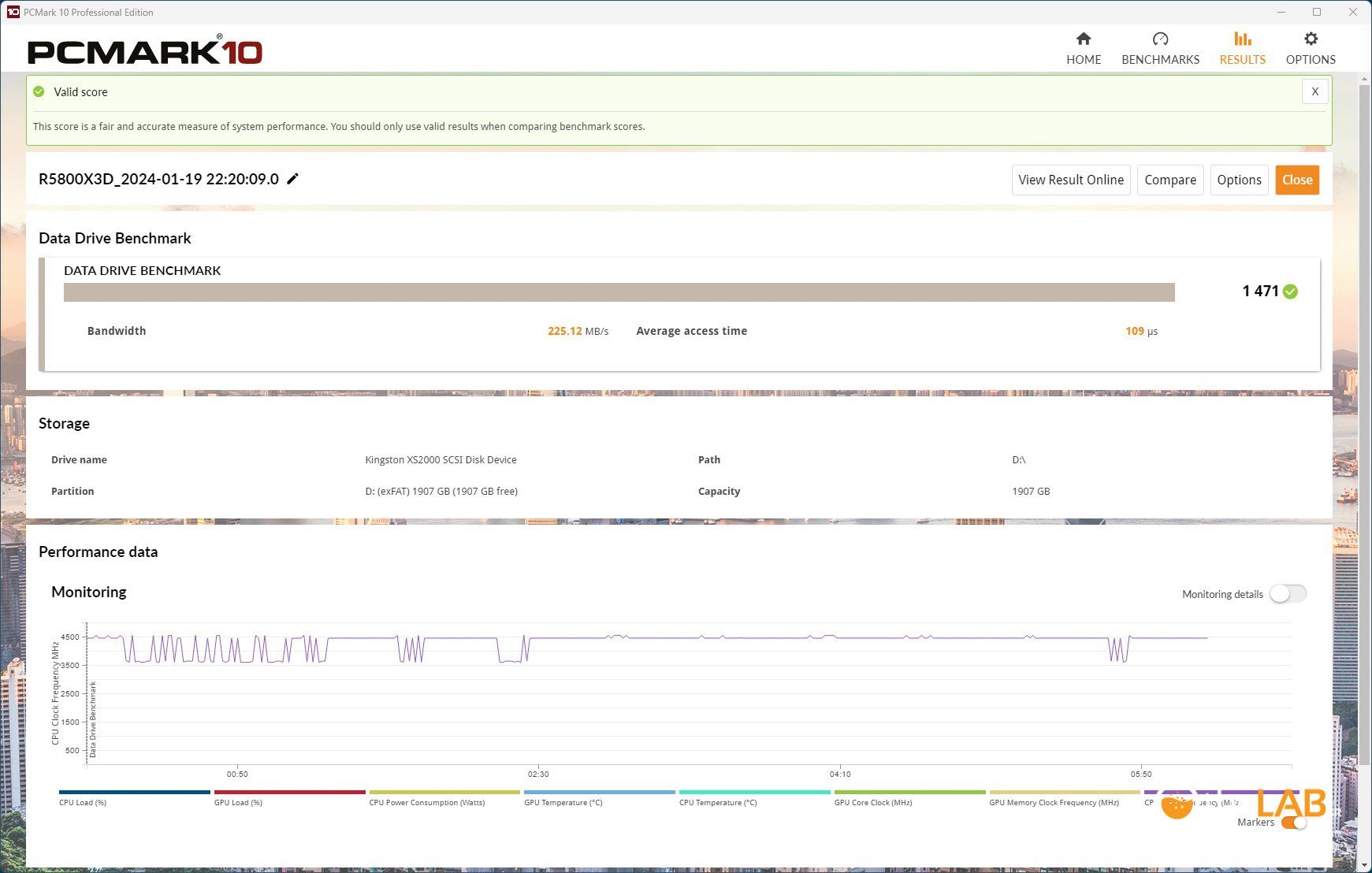Minimize the PCMark 10 window

coord(1281,12)
